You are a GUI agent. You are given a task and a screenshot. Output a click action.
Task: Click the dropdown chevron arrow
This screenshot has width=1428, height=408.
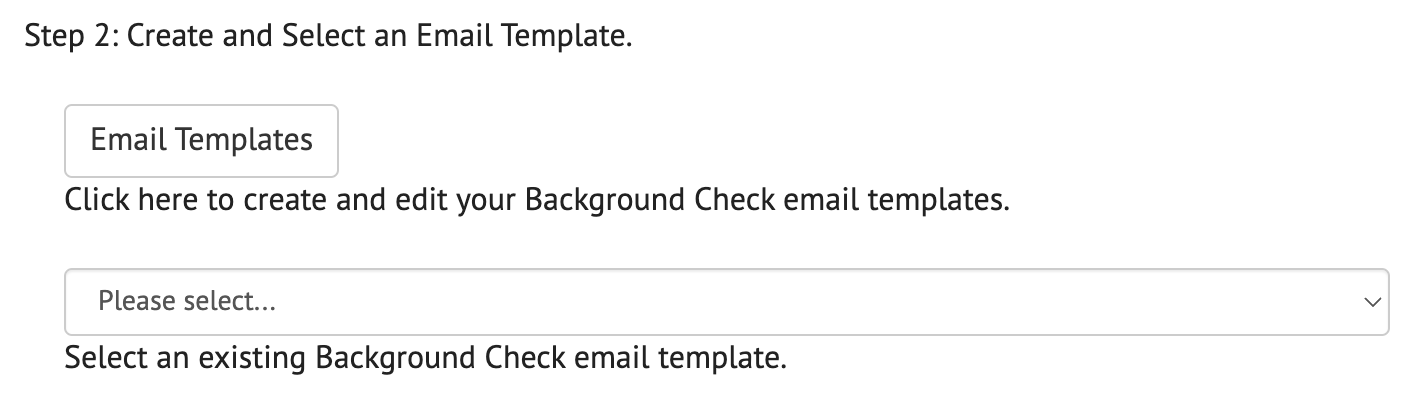click(x=1370, y=301)
